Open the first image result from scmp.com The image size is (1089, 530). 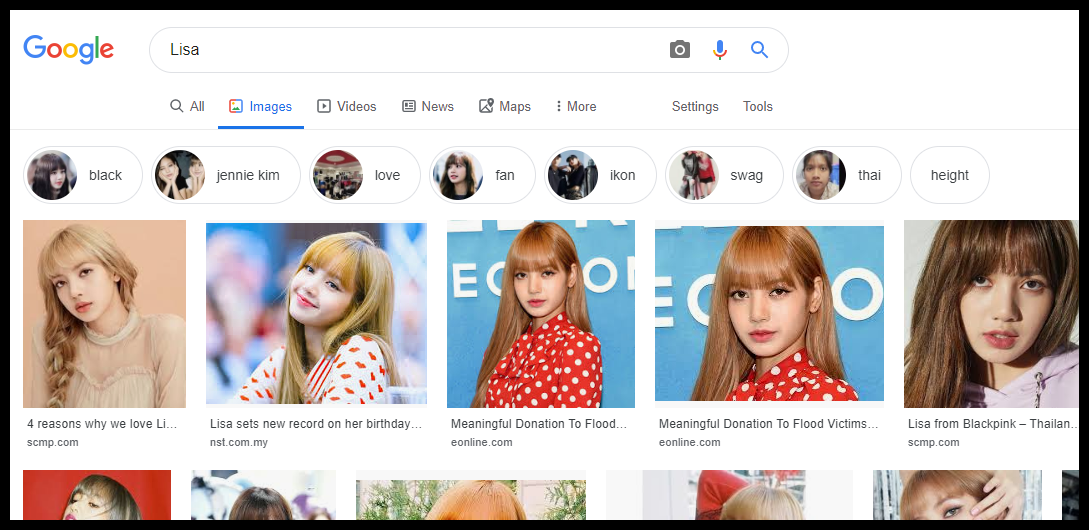[x=104, y=313]
